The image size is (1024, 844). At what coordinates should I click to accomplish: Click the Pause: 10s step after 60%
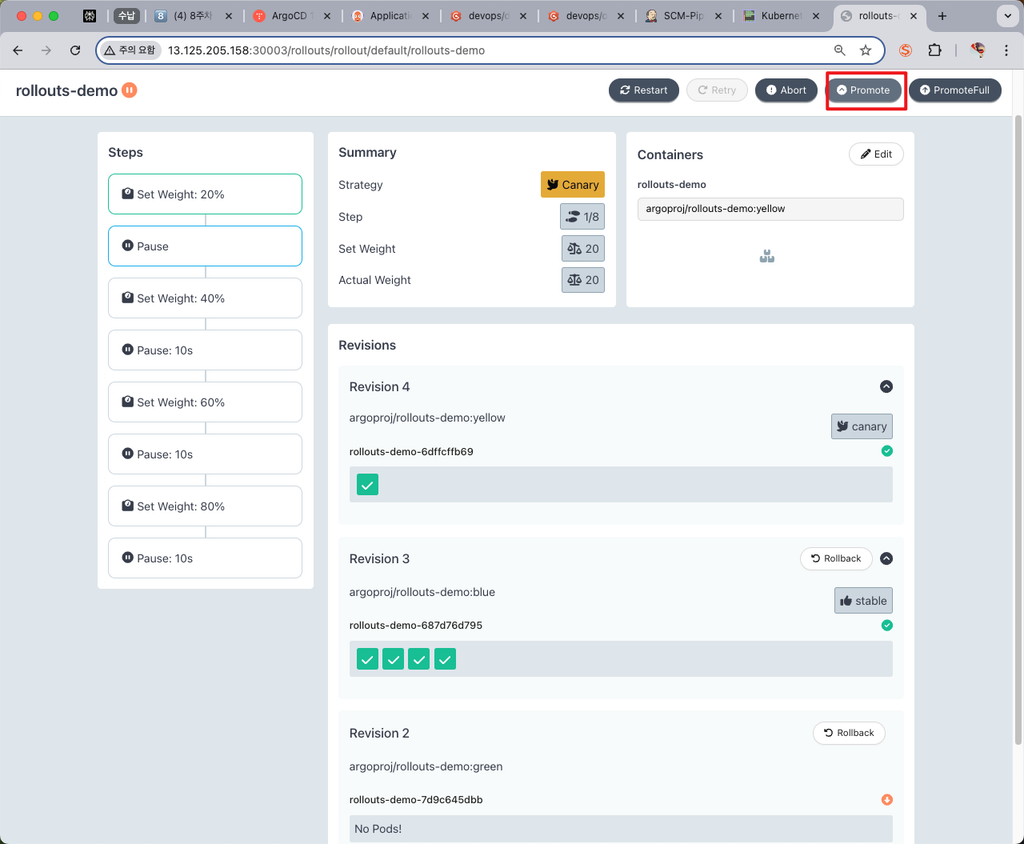tap(205, 454)
